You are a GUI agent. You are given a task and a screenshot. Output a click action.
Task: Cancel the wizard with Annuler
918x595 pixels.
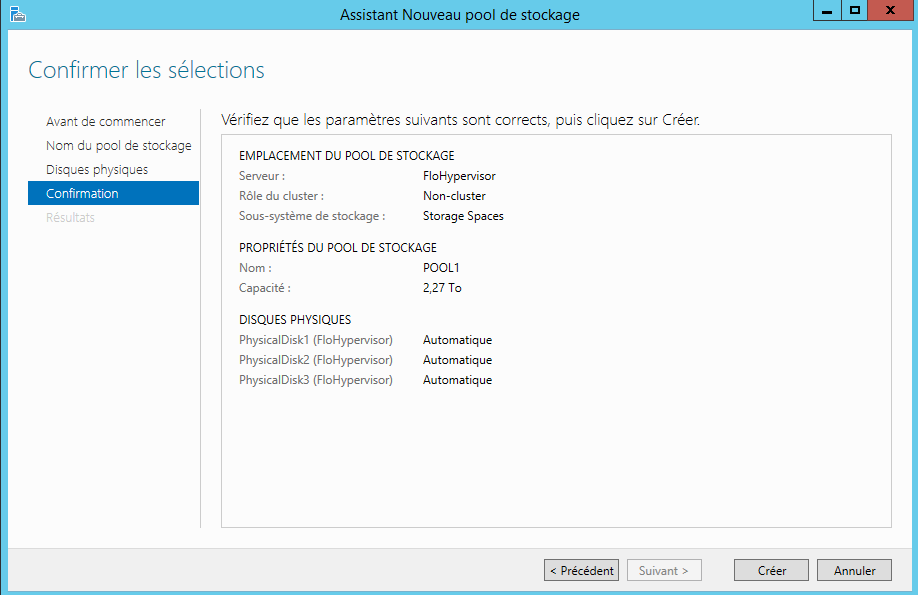tap(855, 571)
